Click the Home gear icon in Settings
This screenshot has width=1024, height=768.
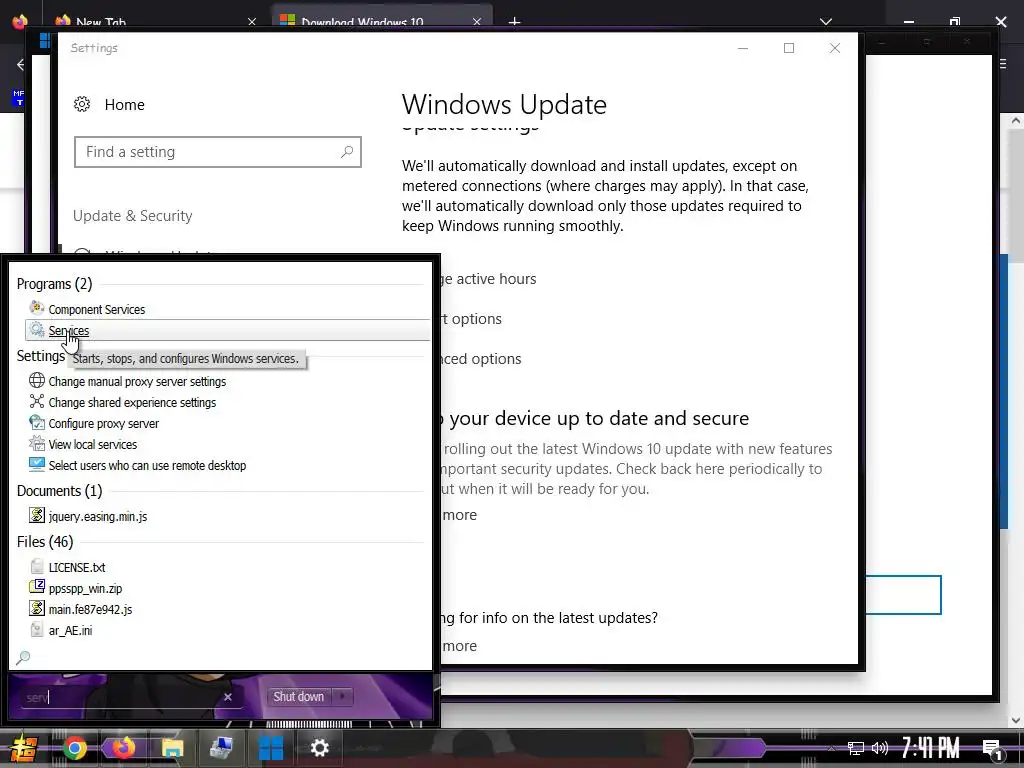click(82, 104)
